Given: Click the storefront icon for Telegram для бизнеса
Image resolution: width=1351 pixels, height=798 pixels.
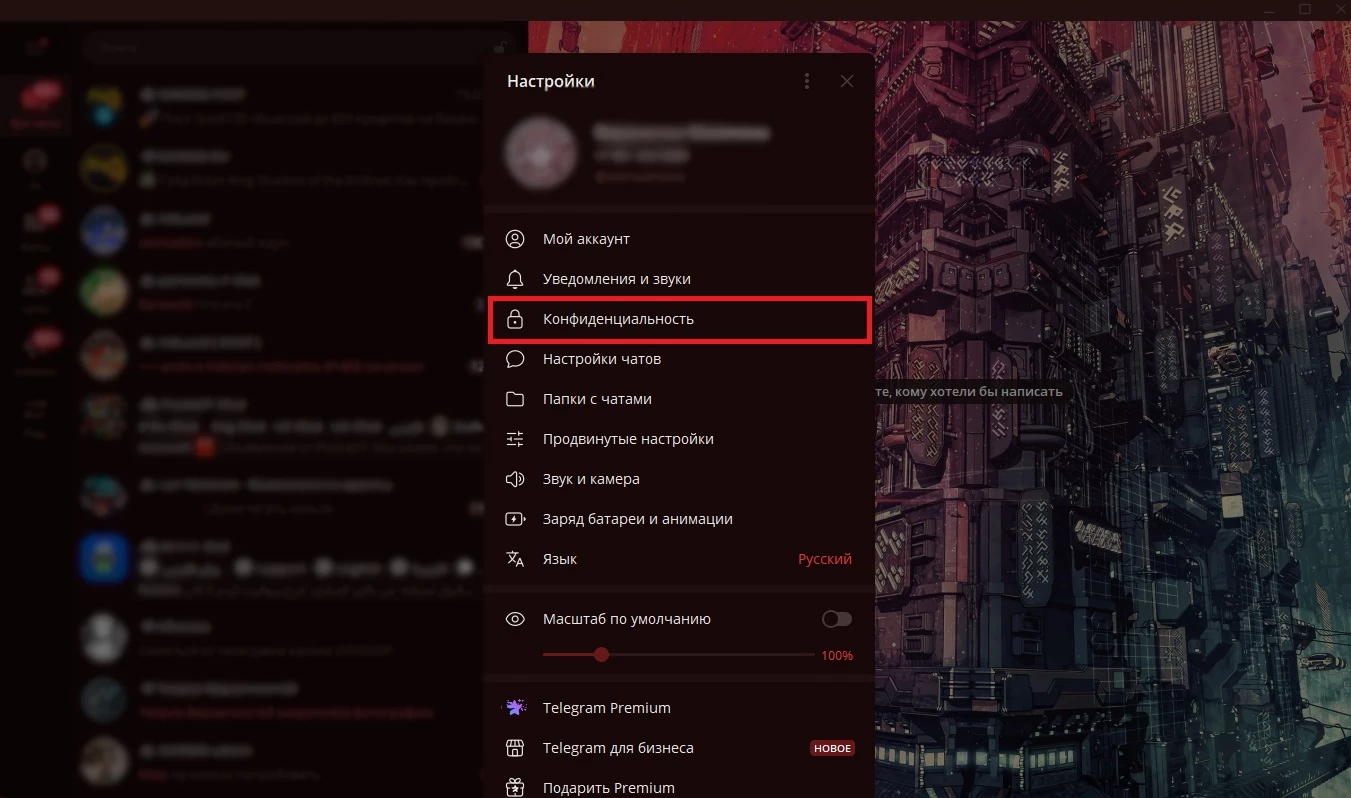Looking at the screenshot, I should (x=515, y=748).
